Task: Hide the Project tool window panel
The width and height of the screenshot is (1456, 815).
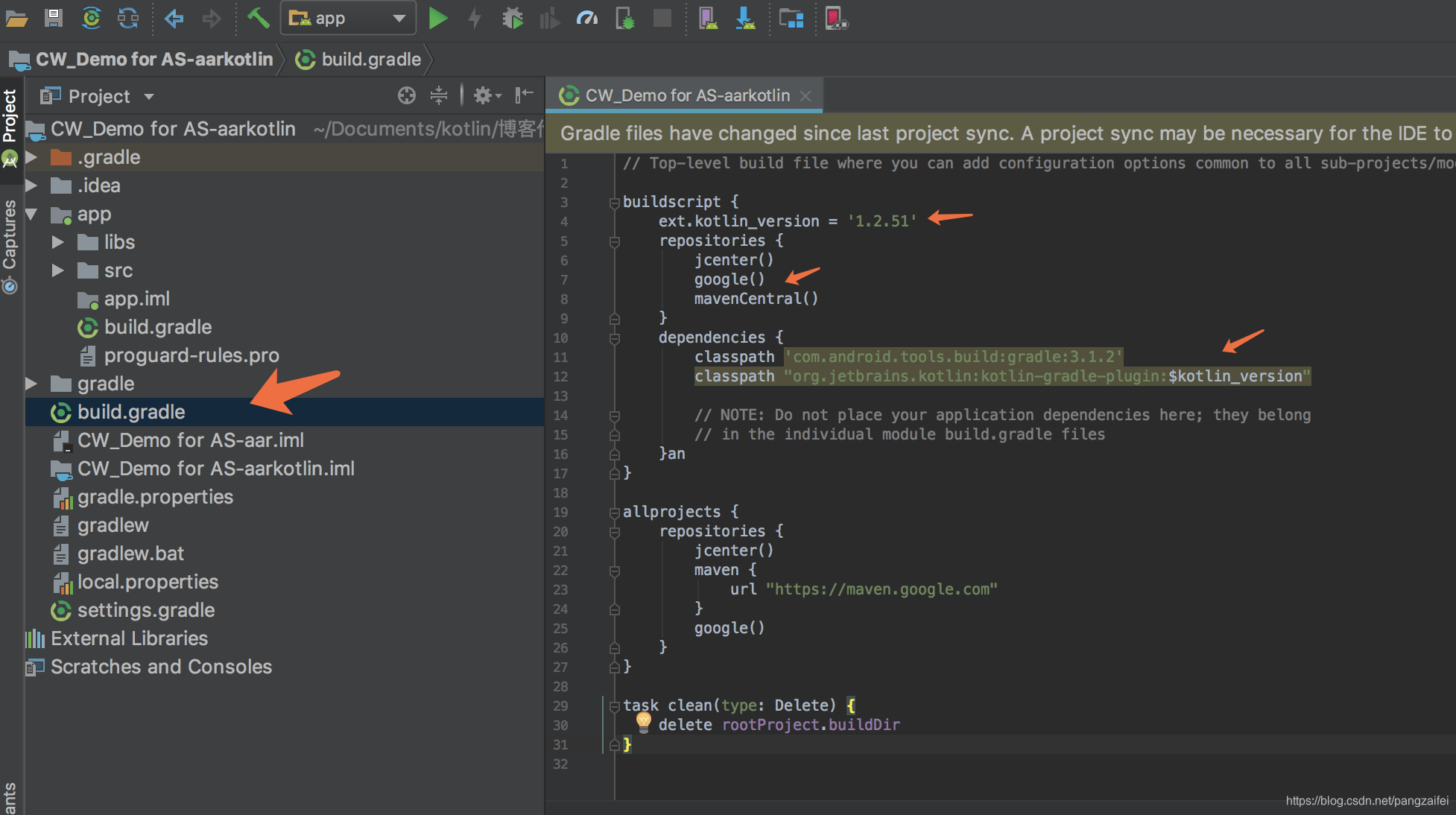Action: (525, 95)
